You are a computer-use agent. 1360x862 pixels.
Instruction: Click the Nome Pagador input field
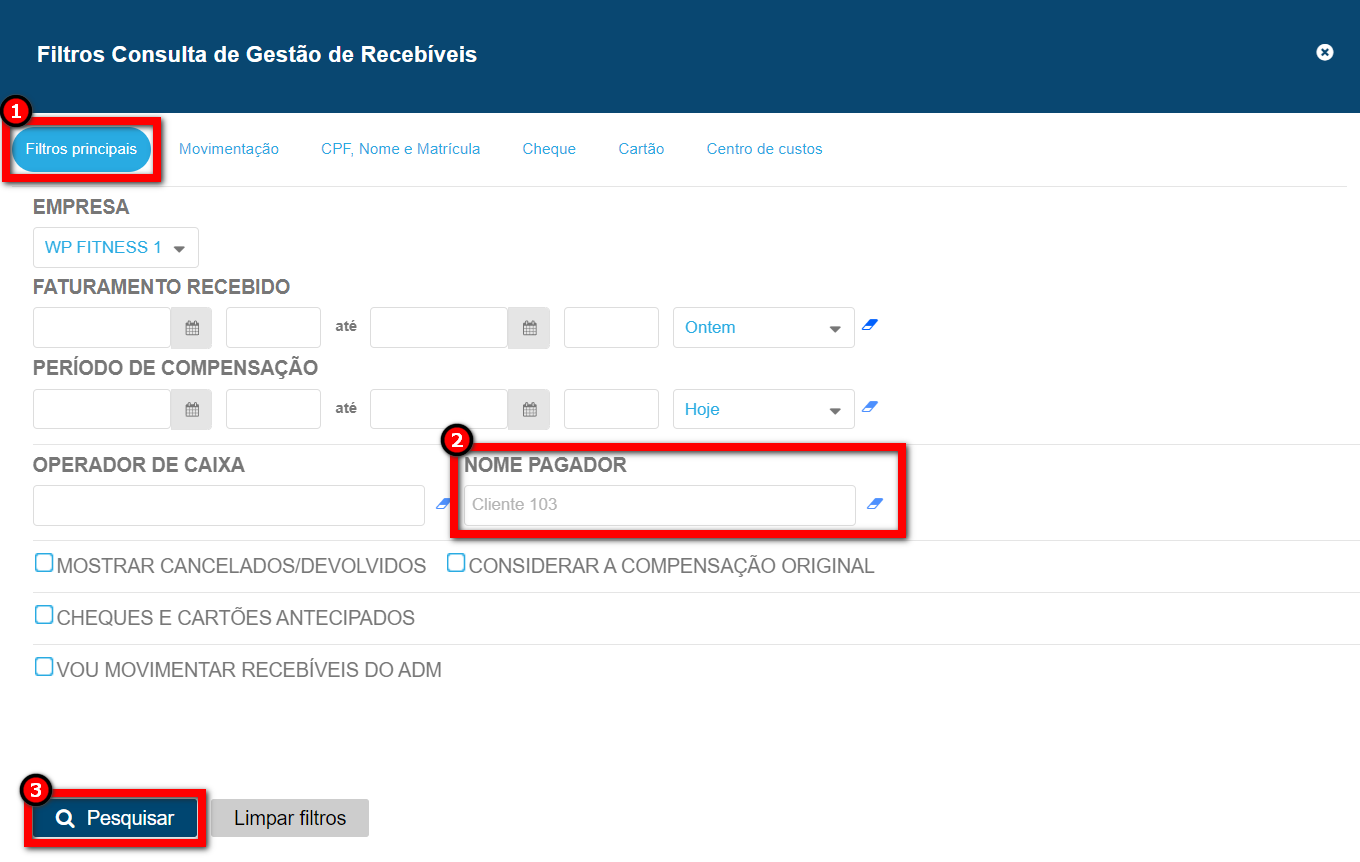pos(659,505)
